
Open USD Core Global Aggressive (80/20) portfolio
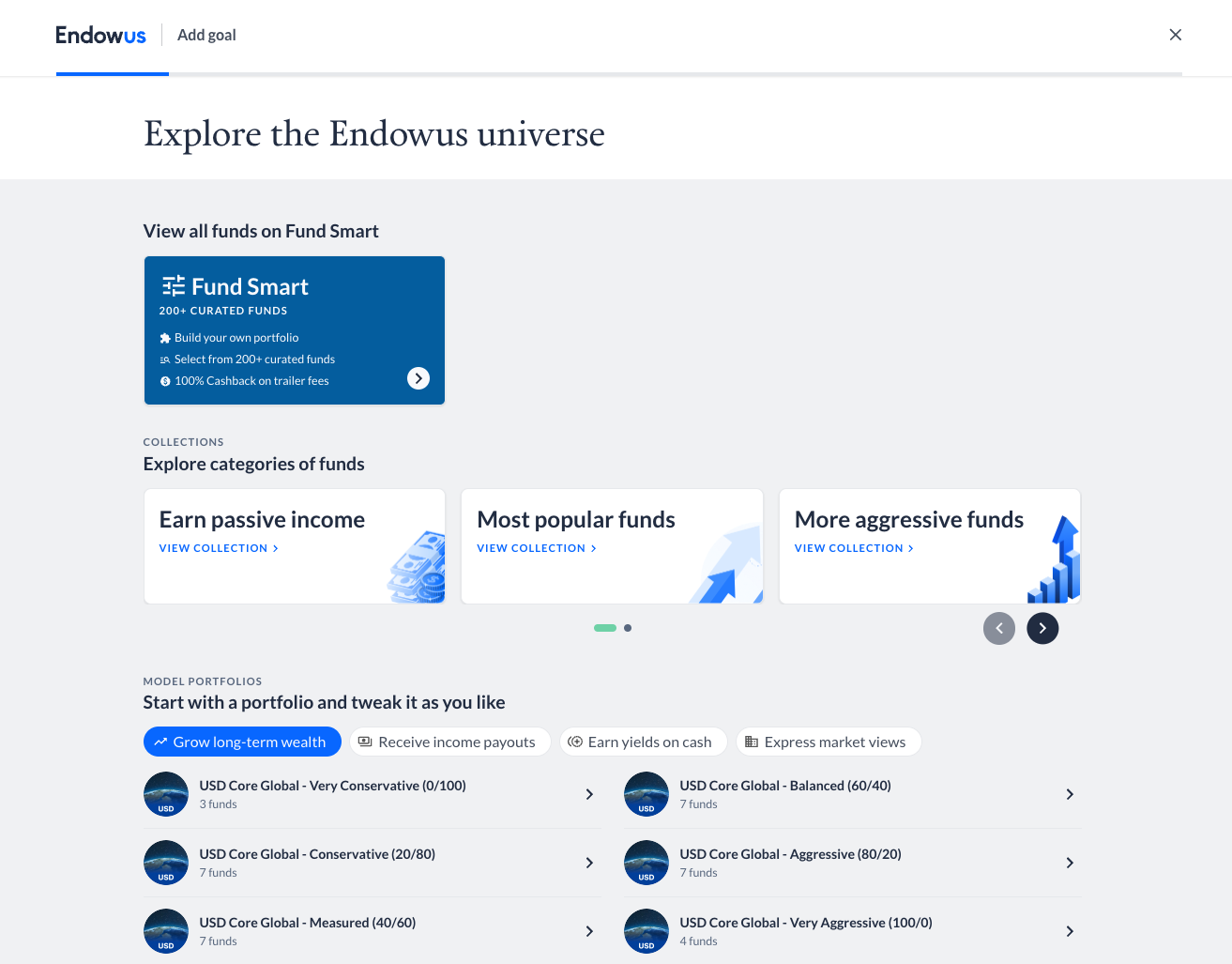pyautogui.click(x=852, y=863)
